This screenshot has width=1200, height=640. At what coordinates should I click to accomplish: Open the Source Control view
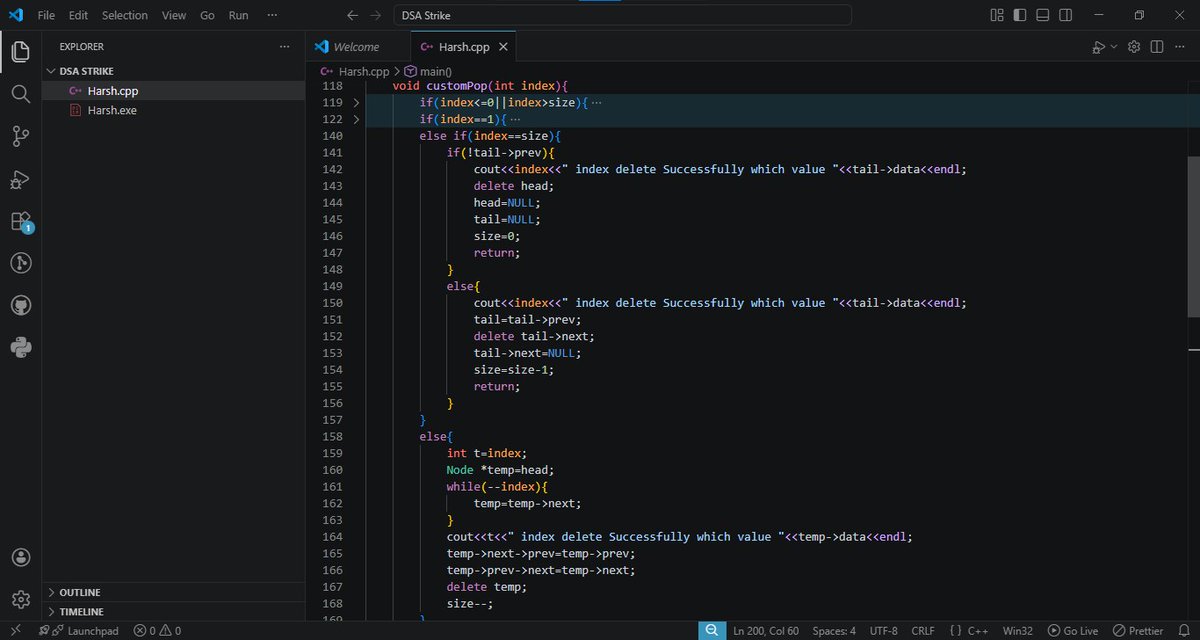[21, 136]
